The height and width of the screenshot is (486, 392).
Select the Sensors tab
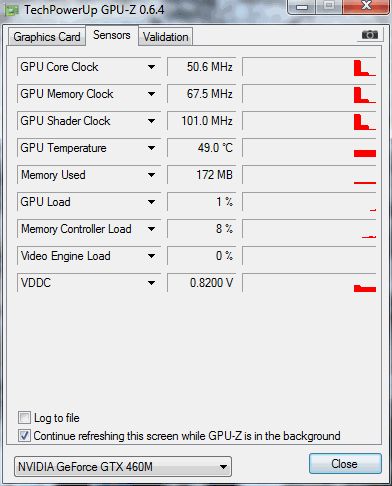pos(112,35)
